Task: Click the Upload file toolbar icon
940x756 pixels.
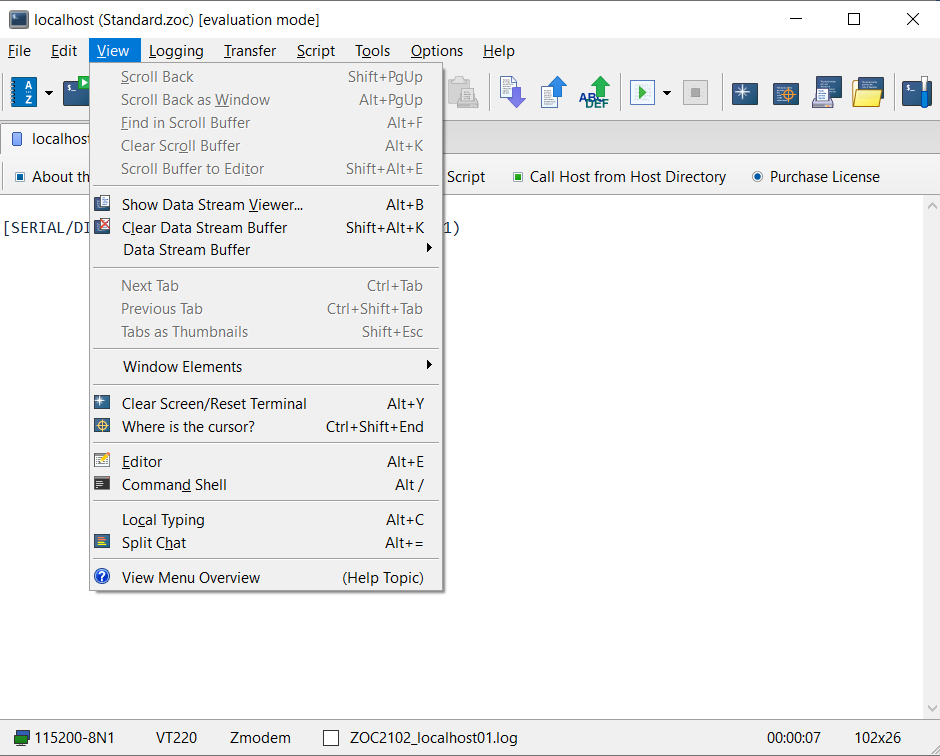Action: 553,92
